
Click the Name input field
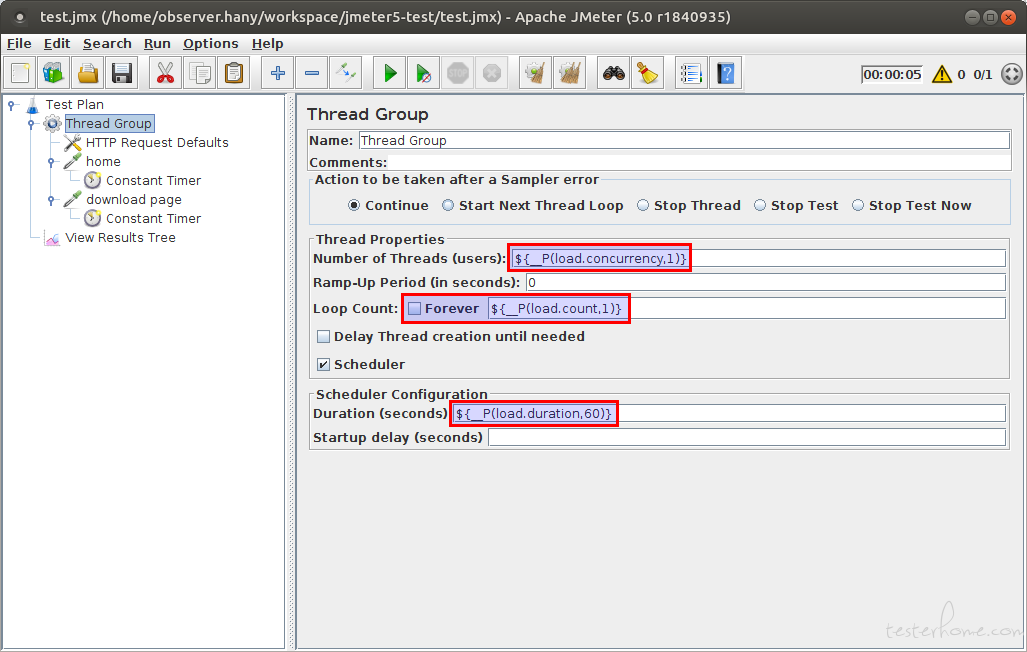684,140
